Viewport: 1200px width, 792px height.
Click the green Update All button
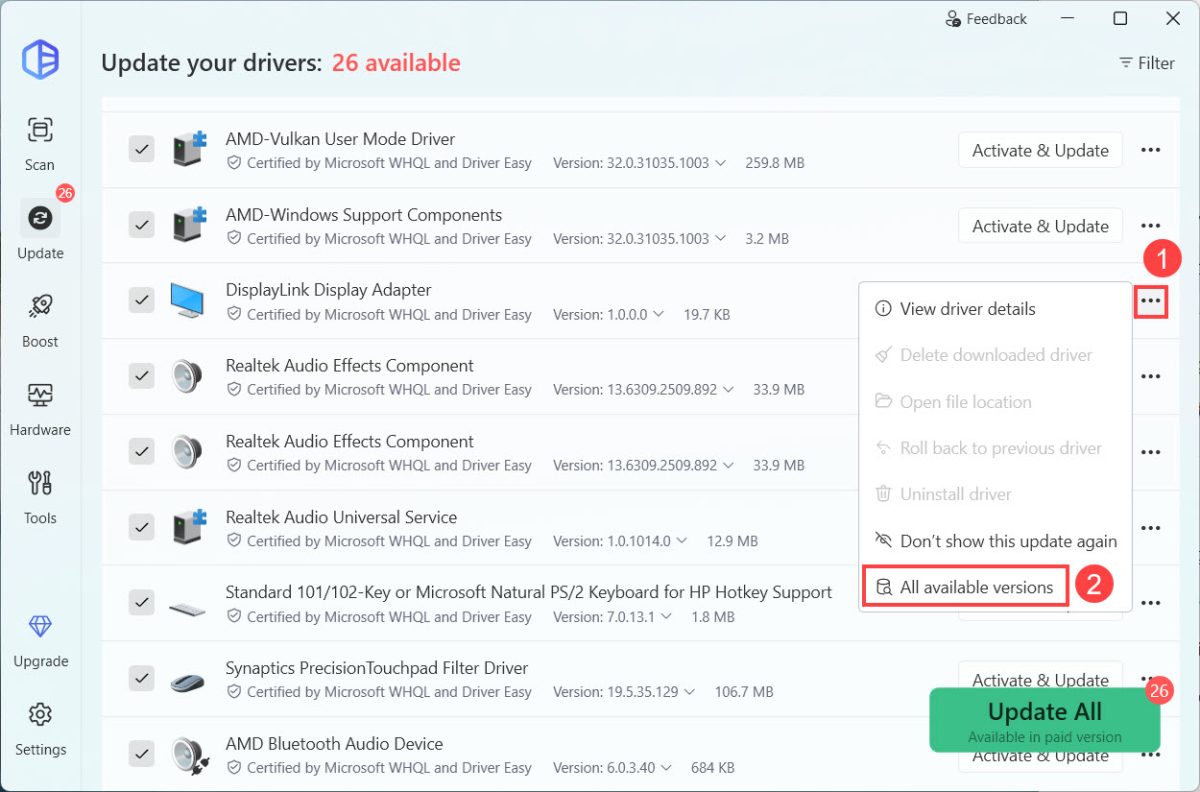1045,720
